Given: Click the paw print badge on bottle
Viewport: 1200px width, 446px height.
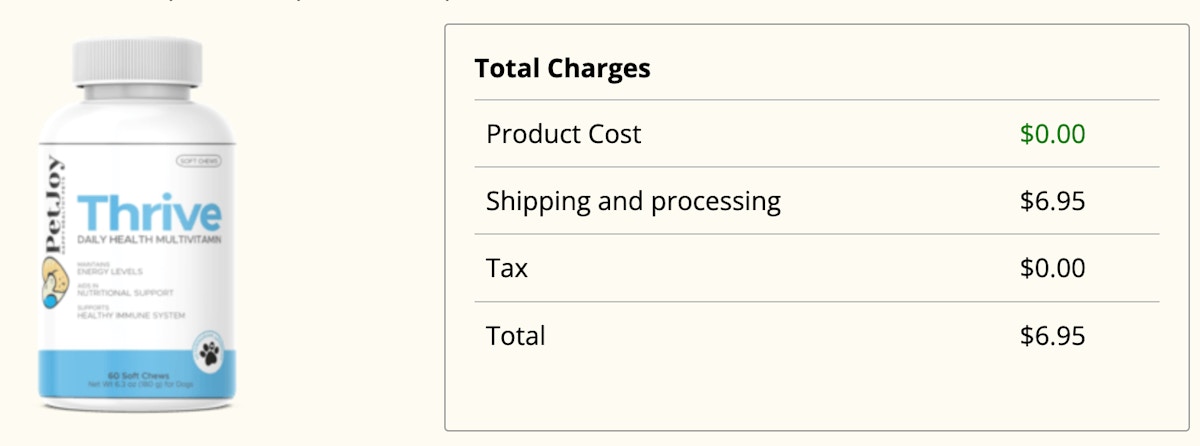Looking at the screenshot, I should pos(209,351).
